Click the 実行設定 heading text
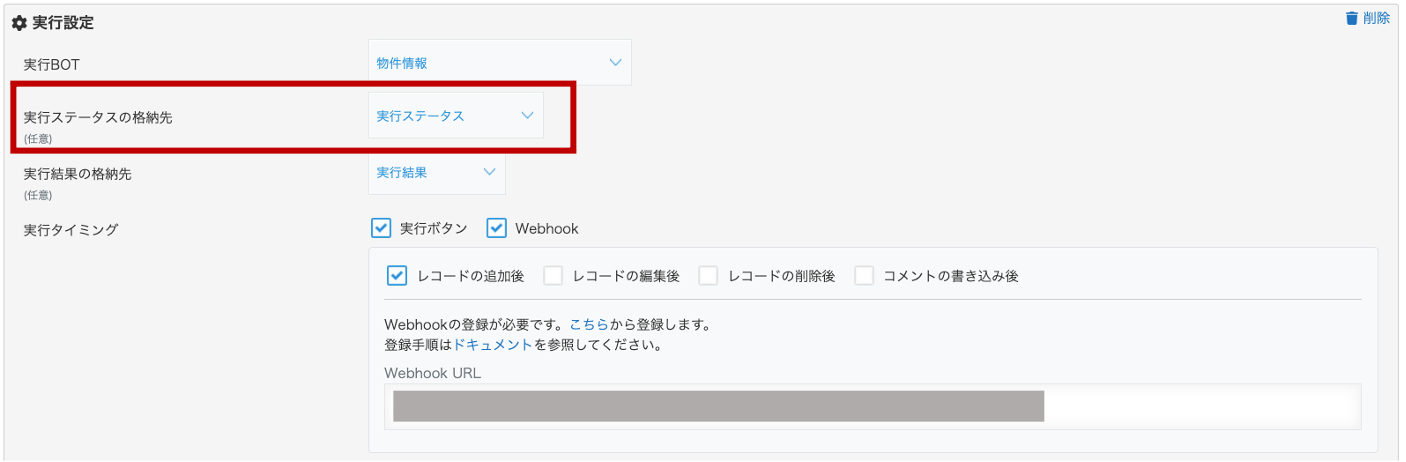The height and width of the screenshot is (462, 1406). coord(63,23)
